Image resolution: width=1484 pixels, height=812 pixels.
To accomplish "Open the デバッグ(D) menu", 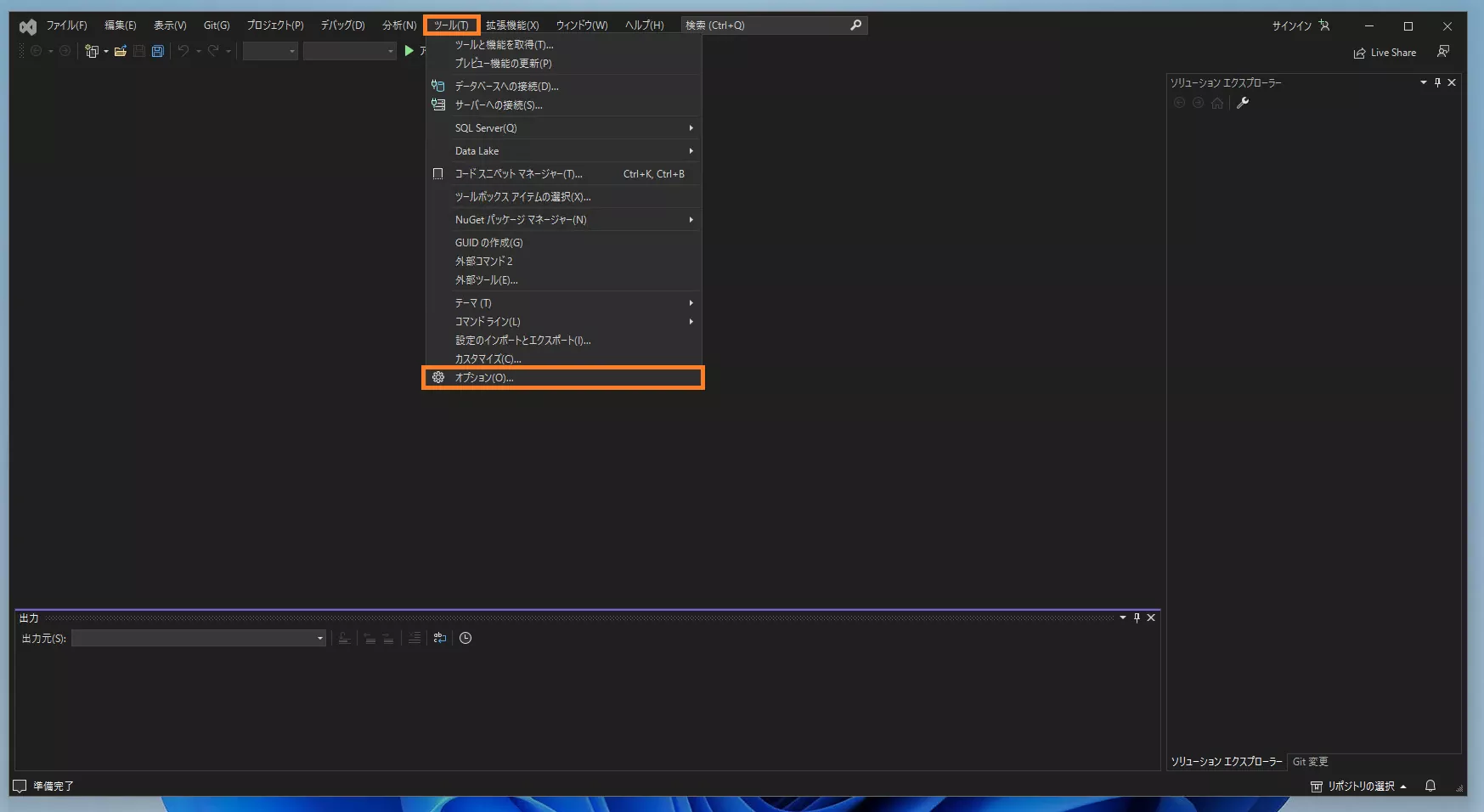I will 342,25.
